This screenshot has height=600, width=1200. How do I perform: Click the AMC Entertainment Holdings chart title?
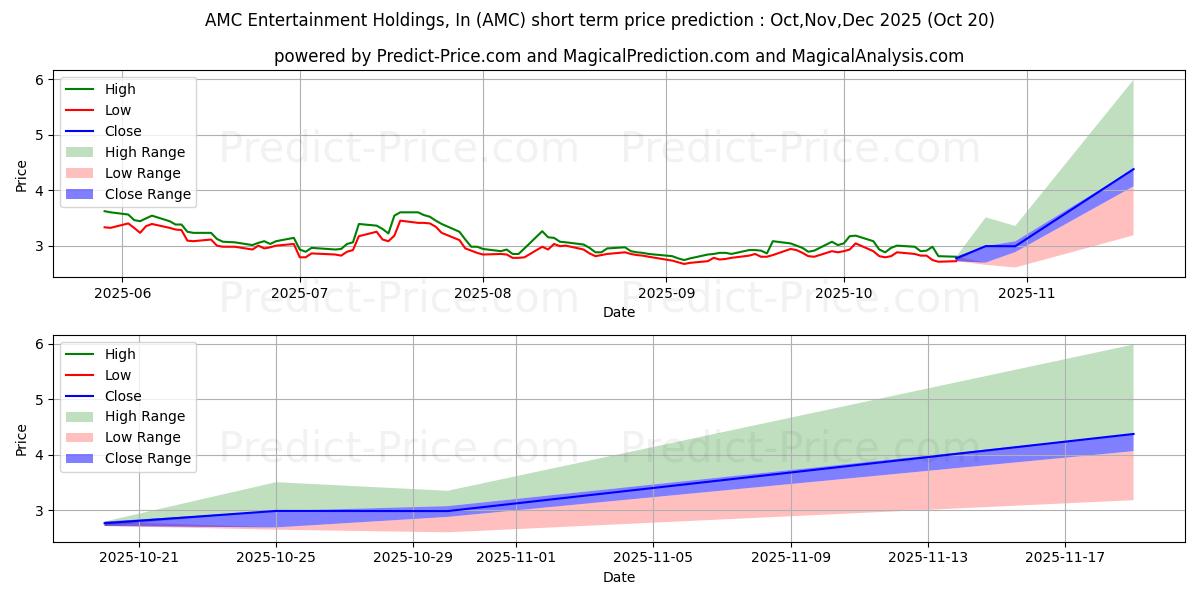pyautogui.click(x=599, y=20)
